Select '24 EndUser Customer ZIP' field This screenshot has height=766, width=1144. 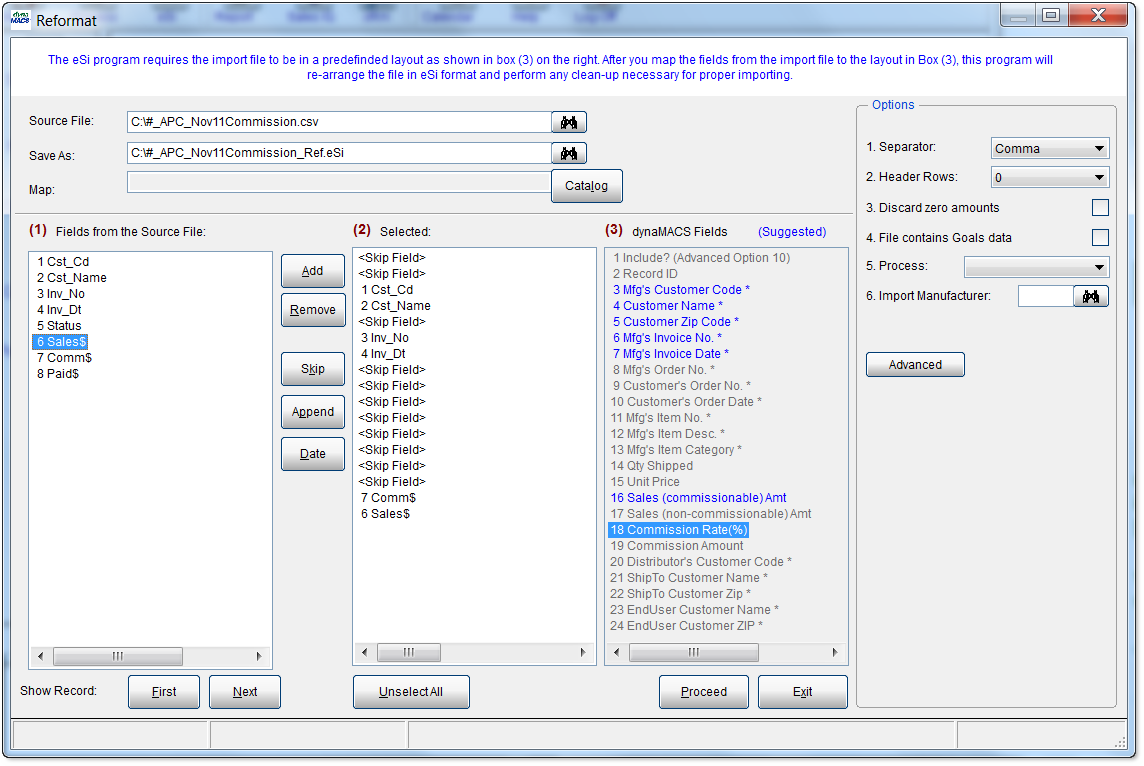click(x=687, y=626)
